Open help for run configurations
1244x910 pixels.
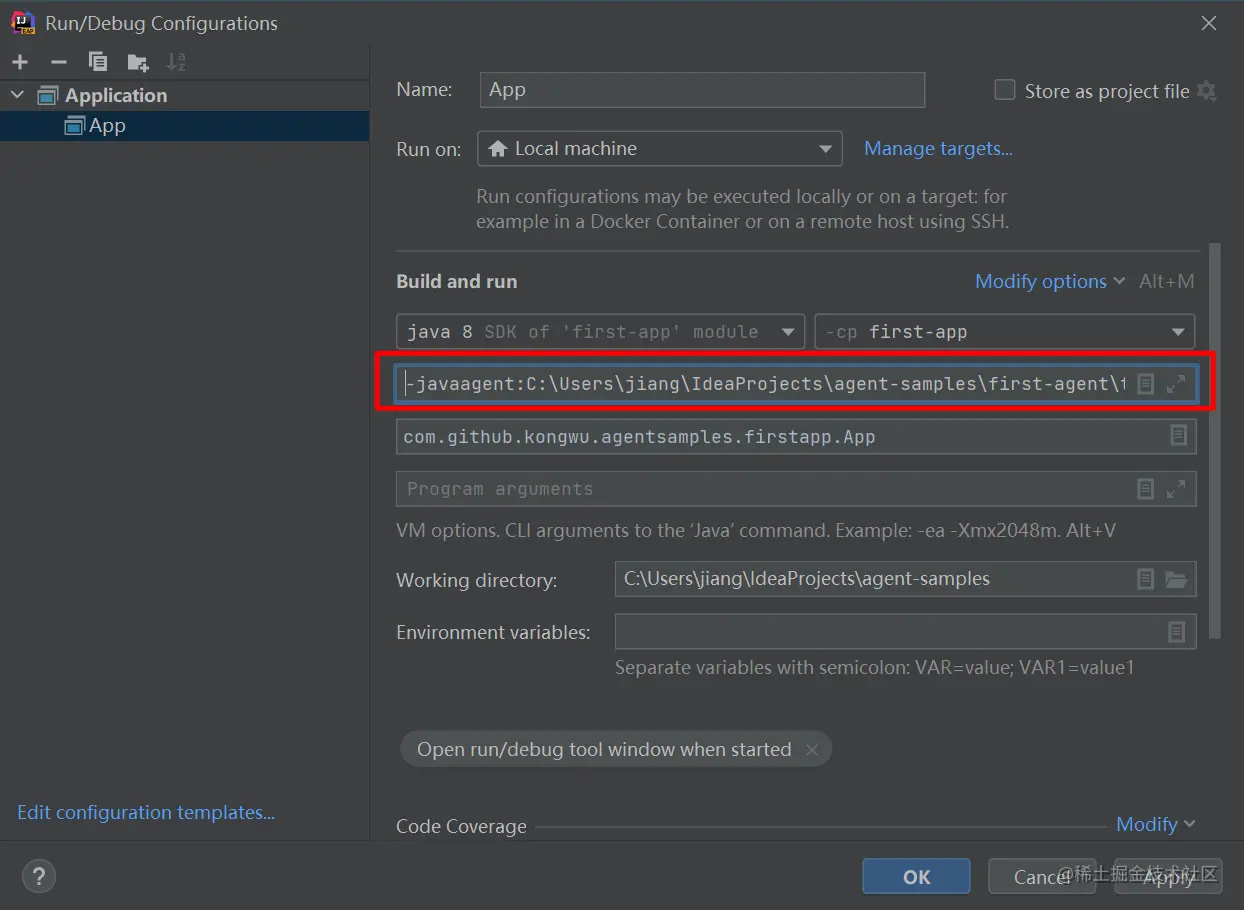(38, 877)
